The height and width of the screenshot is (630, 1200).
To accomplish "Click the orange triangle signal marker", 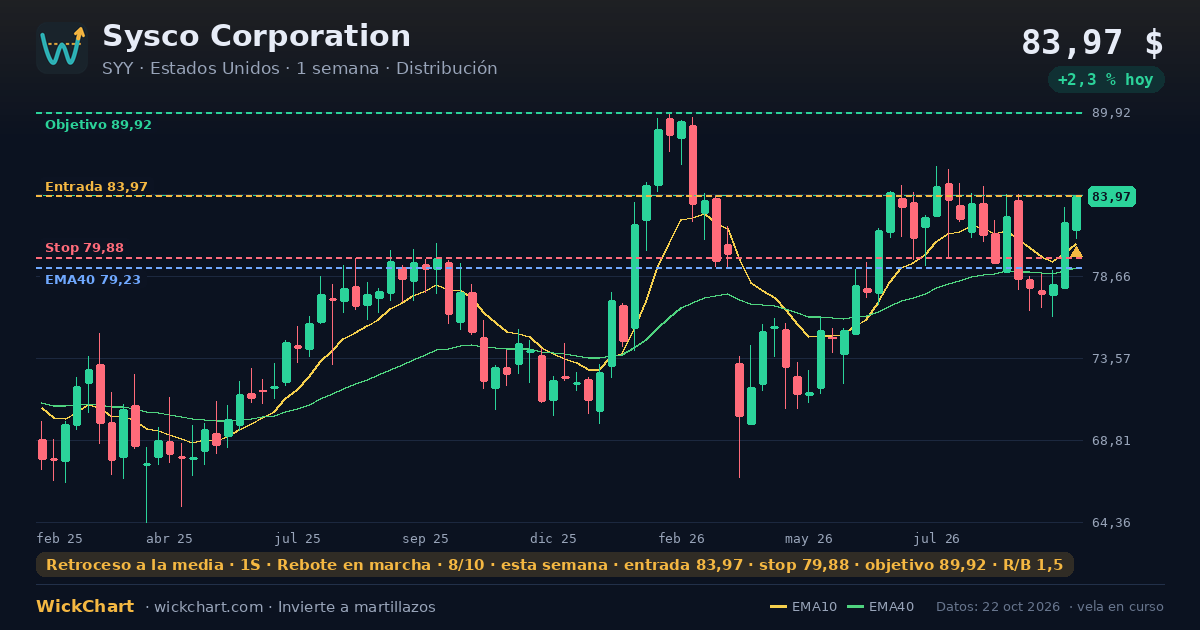I will click(1076, 253).
